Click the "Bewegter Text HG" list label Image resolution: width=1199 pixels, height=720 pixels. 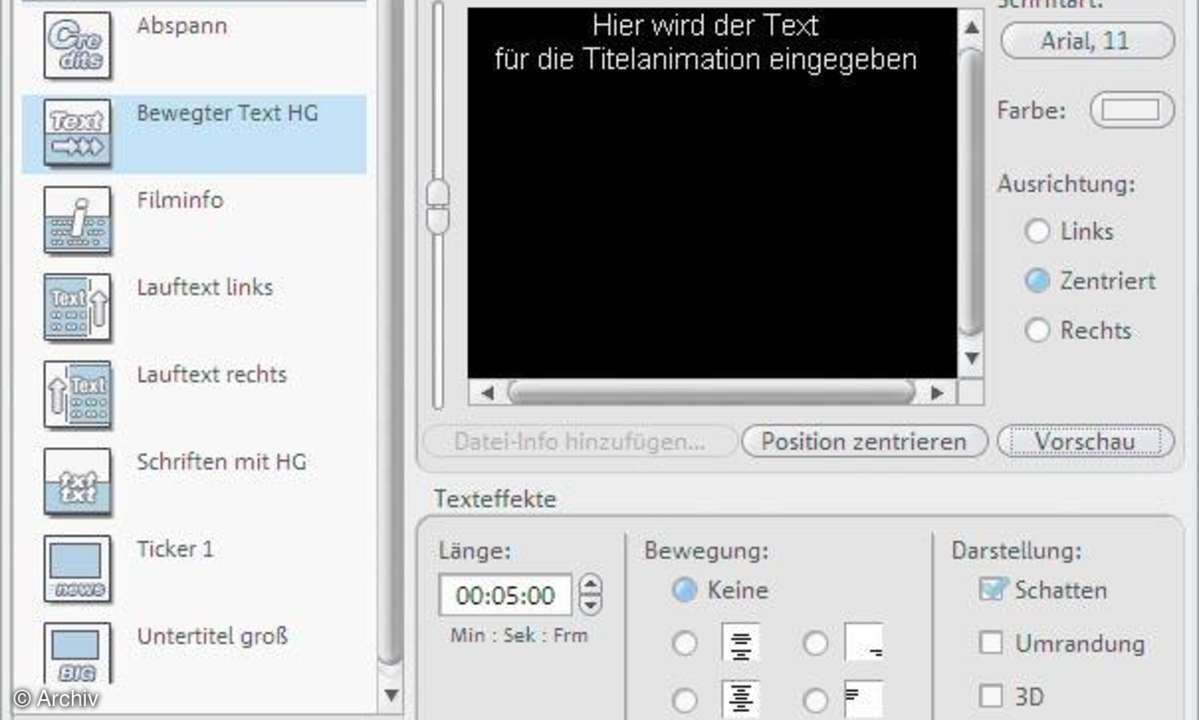click(227, 112)
